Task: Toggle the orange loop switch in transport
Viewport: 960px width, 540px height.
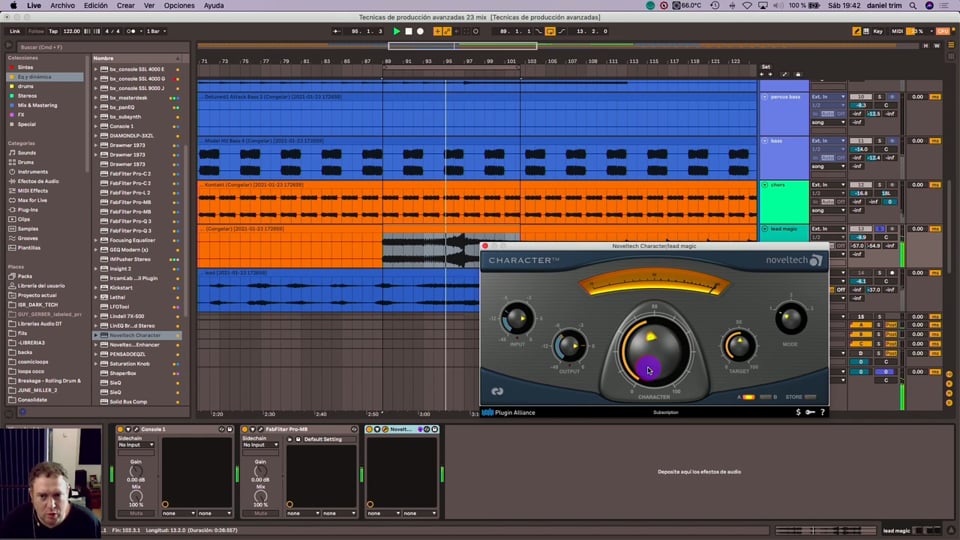Action: click(550, 31)
